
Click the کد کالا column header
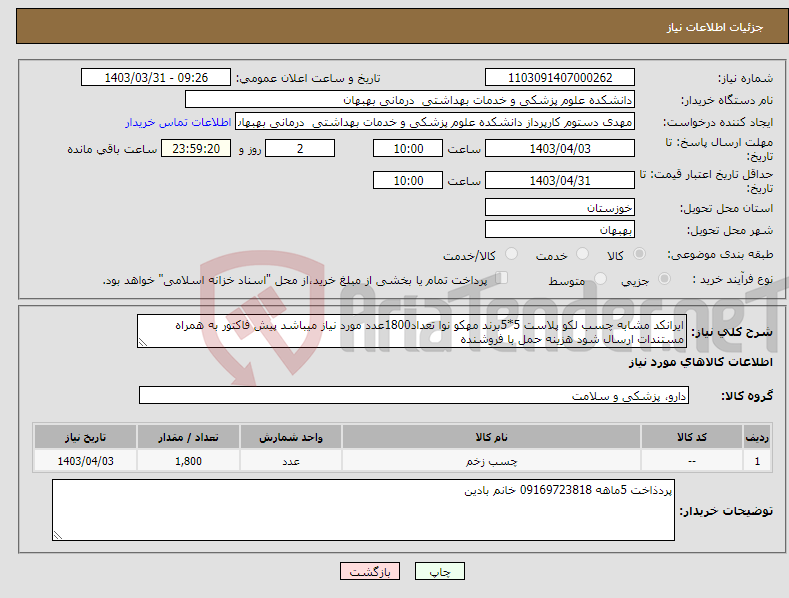coord(692,437)
